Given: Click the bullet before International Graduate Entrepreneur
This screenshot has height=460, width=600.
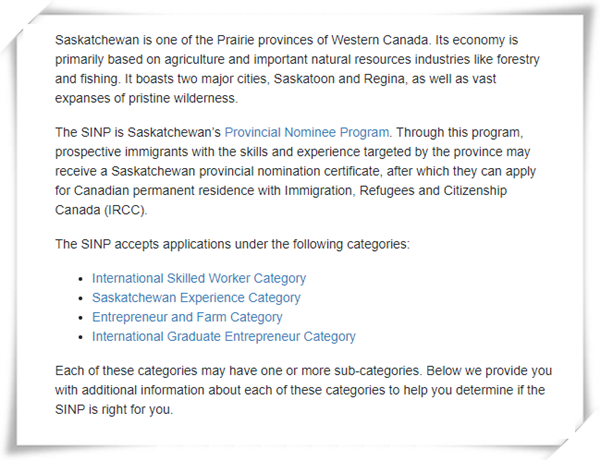Looking at the screenshot, I should (80, 338).
